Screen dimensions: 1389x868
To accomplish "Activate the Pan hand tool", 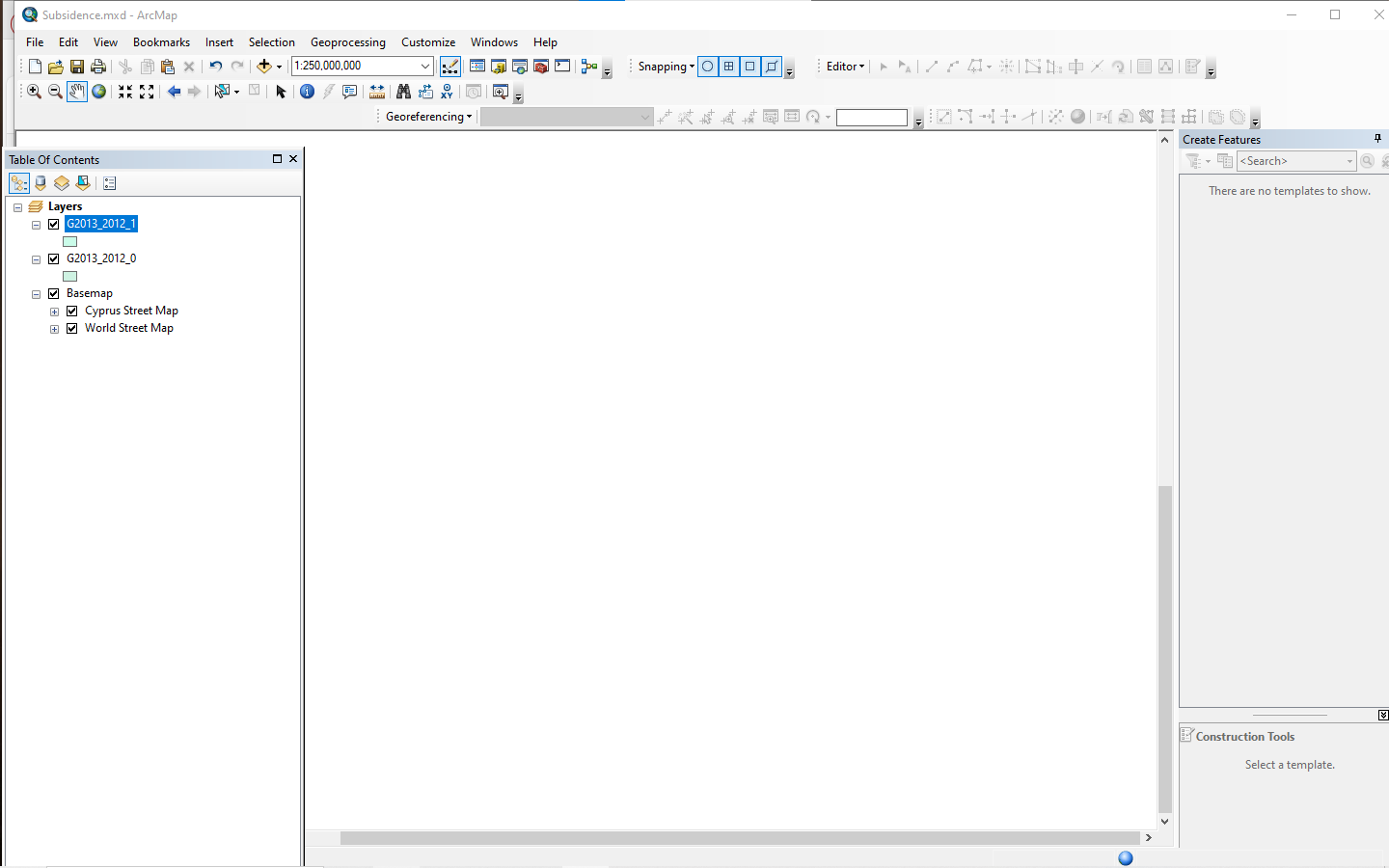I will coord(77,92).
